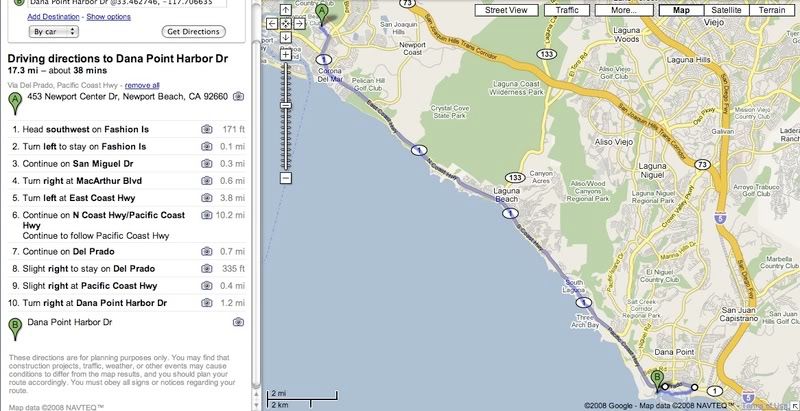Select step 3 Continue on San Miguel Dr

(x=127, y=164)
